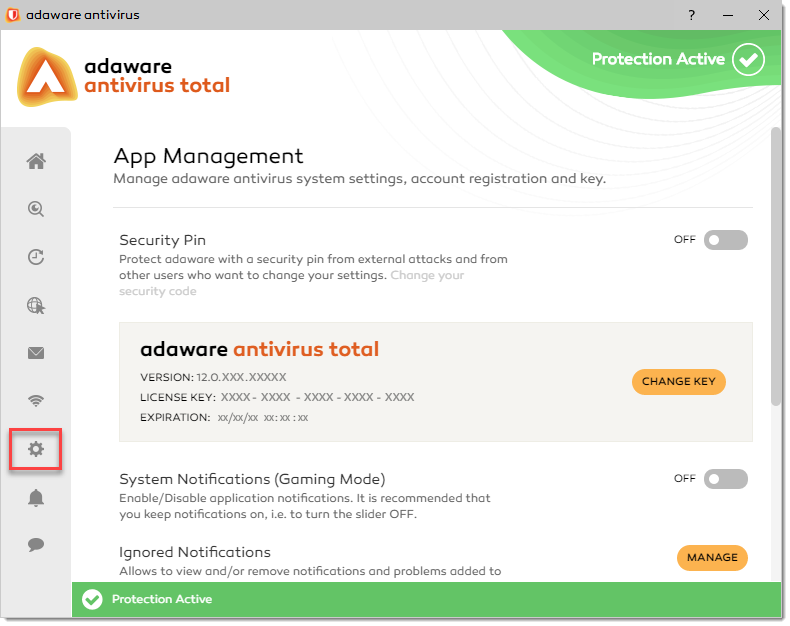Click the Protection Active checkmark badge
Screen dimensions: 790x626
[x=748, y=59]
